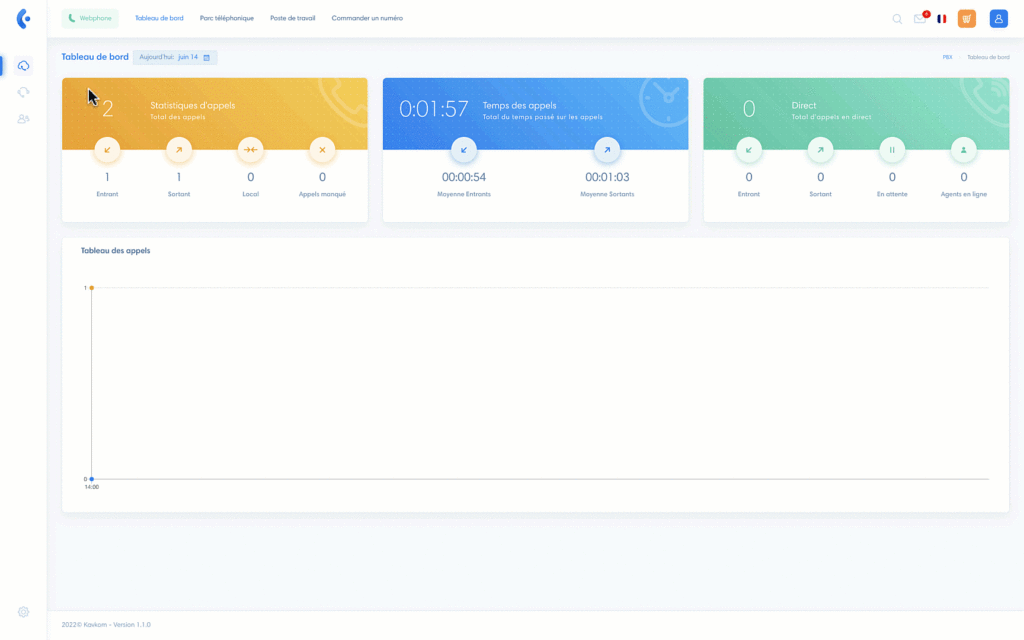The image size is (1024, 640).
Task: Open the French flag language selector
Action: tap(942, 18)
